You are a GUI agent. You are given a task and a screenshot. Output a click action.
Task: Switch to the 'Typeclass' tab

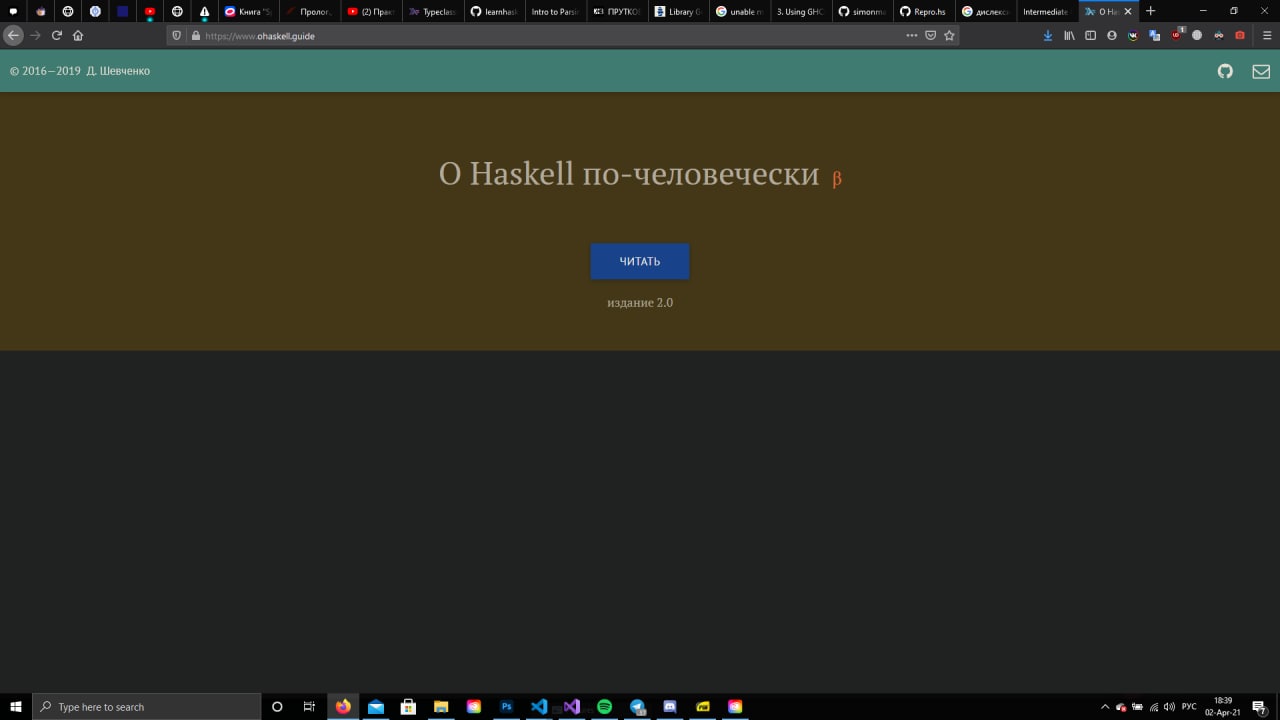431,11
